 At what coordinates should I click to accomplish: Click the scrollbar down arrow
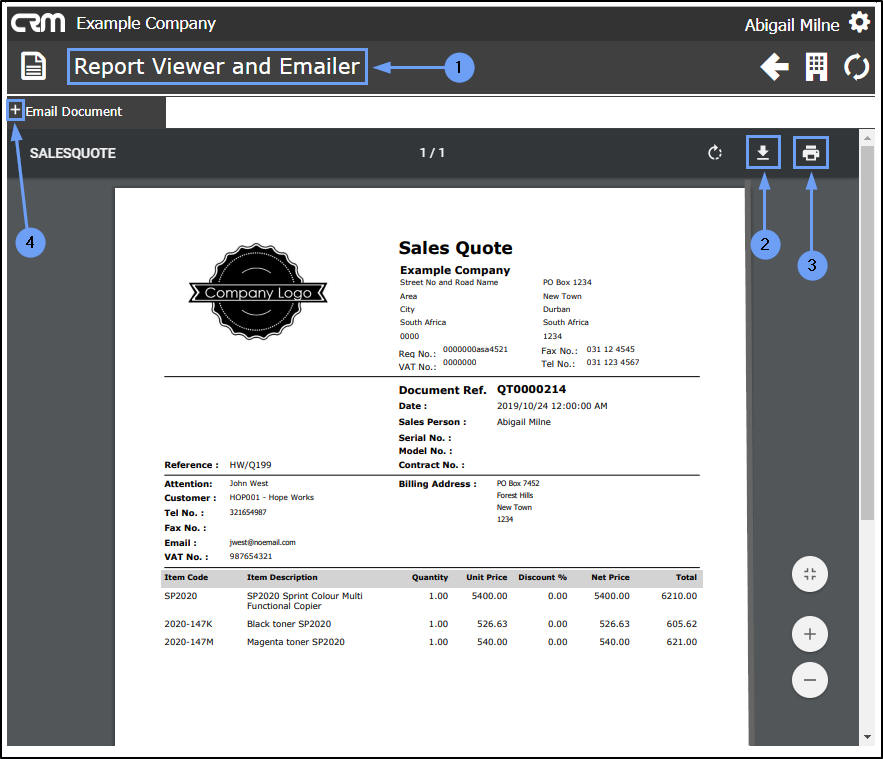point(867,736)
